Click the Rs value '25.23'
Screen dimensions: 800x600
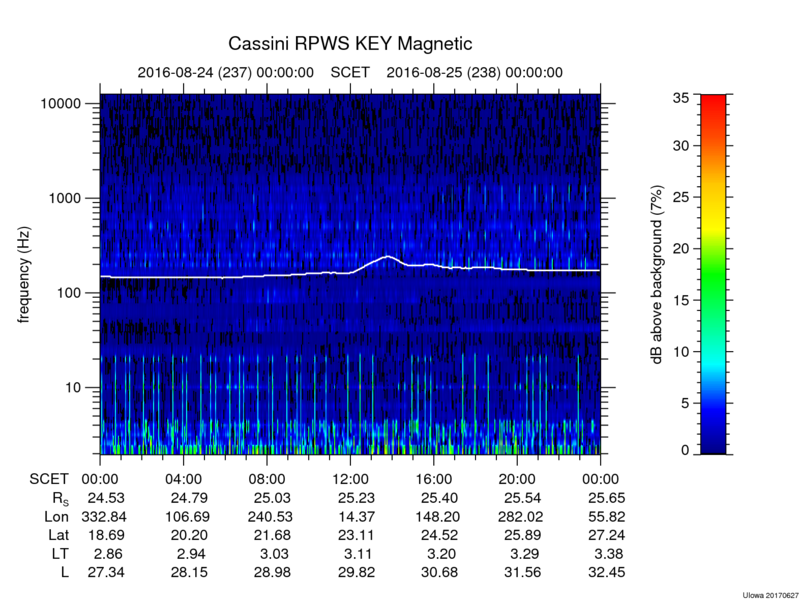click(356, 497)
